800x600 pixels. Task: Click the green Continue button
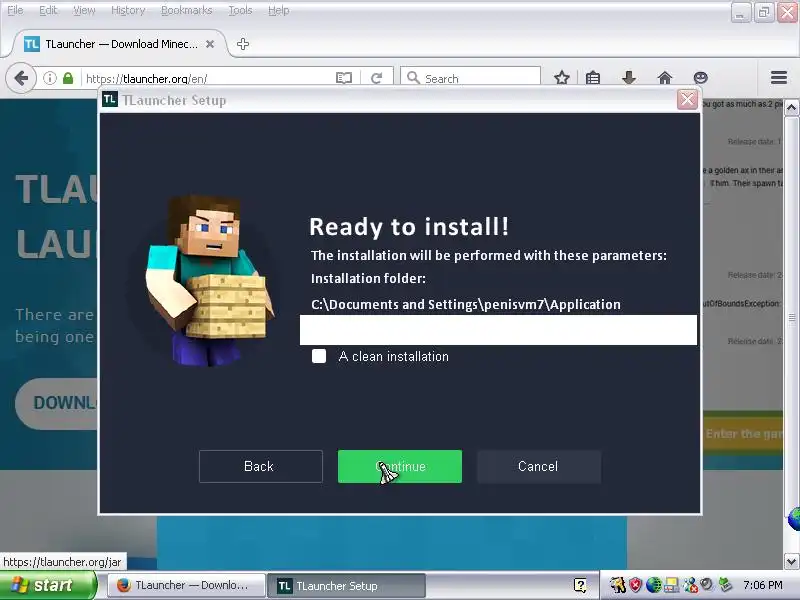tap(399, 466)
